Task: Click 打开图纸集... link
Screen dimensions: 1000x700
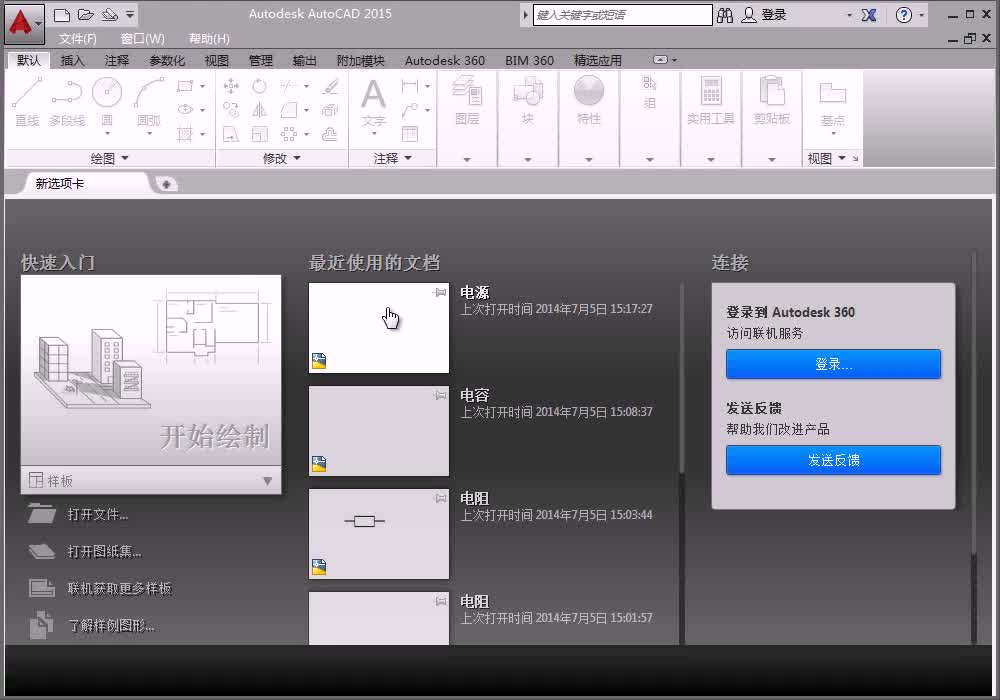Action: pos(105,551)
